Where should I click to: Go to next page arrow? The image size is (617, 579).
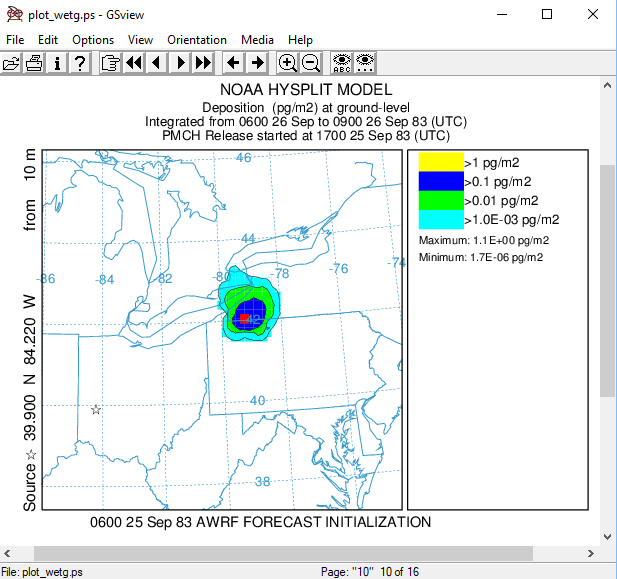click(180, 63)
